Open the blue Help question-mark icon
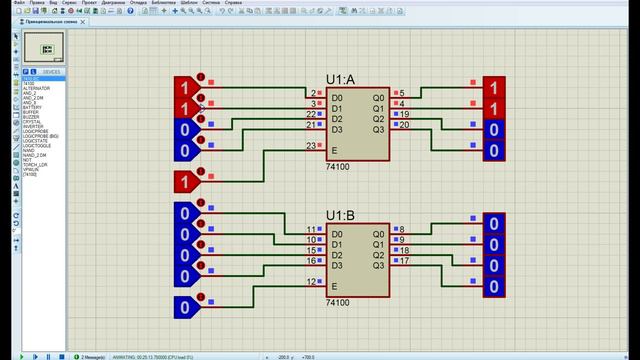Image resolution: width=640 pixels, height=360 pixels. click(x=130, y=11)
